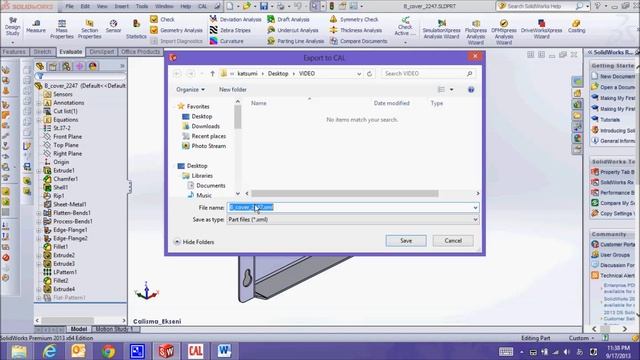Viewport: 640px width, 360px height.
Task: Click Save in Export dialog
Action: pos(406,241)
